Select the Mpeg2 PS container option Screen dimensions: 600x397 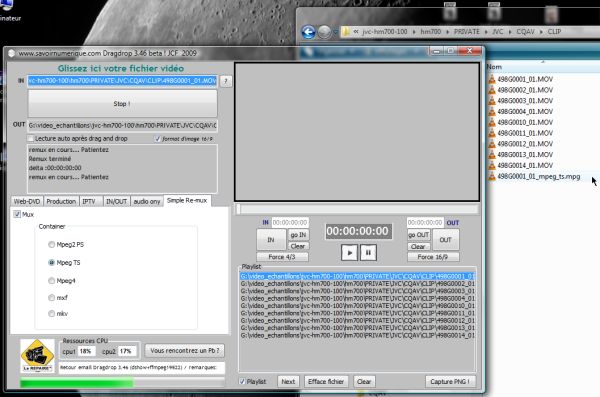(x=51, y=245)
